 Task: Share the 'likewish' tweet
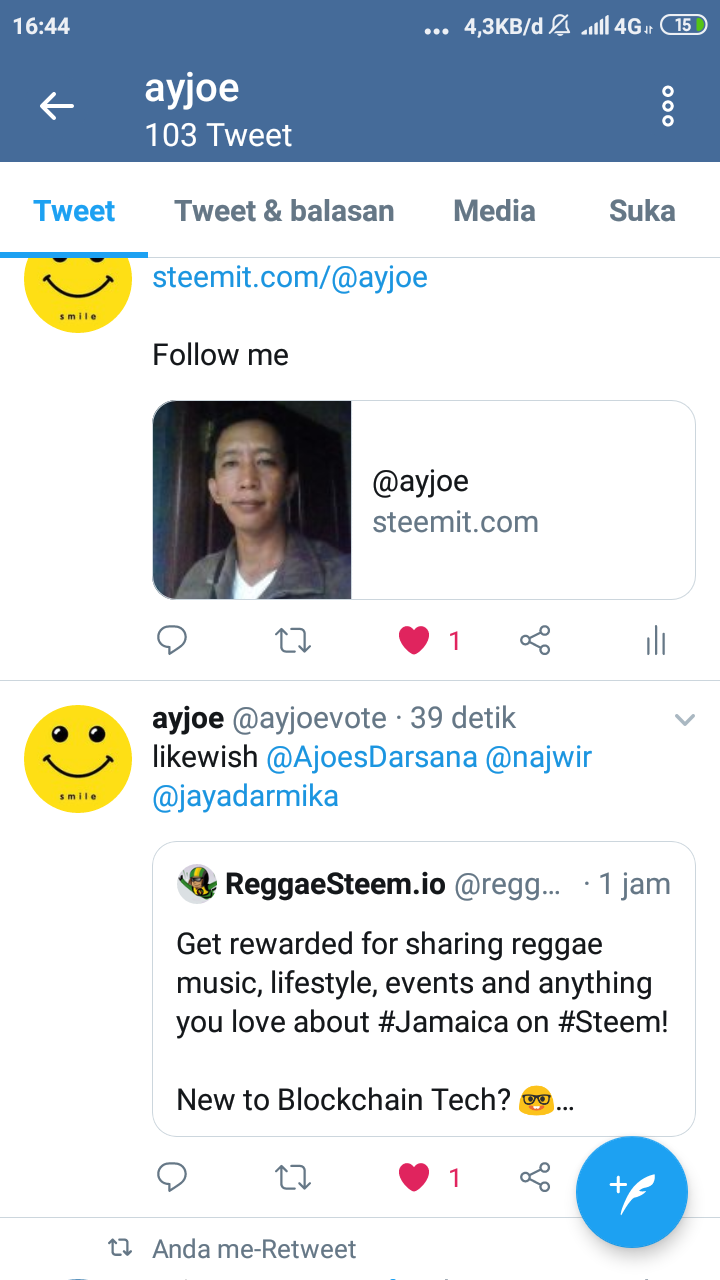pos(535,1178)
